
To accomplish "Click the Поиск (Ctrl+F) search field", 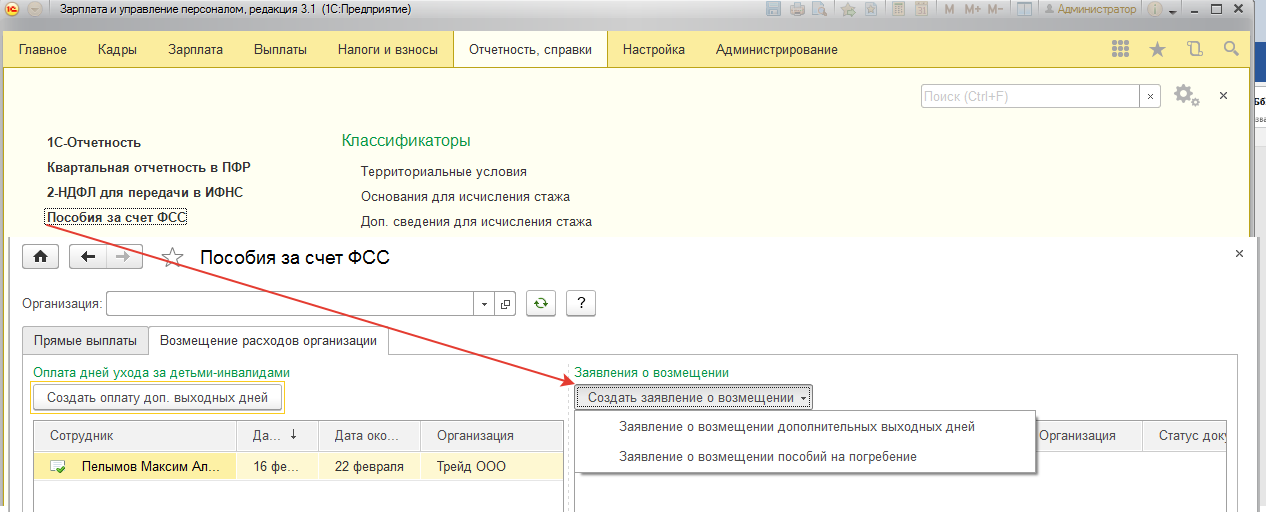I will (1029, 96).
